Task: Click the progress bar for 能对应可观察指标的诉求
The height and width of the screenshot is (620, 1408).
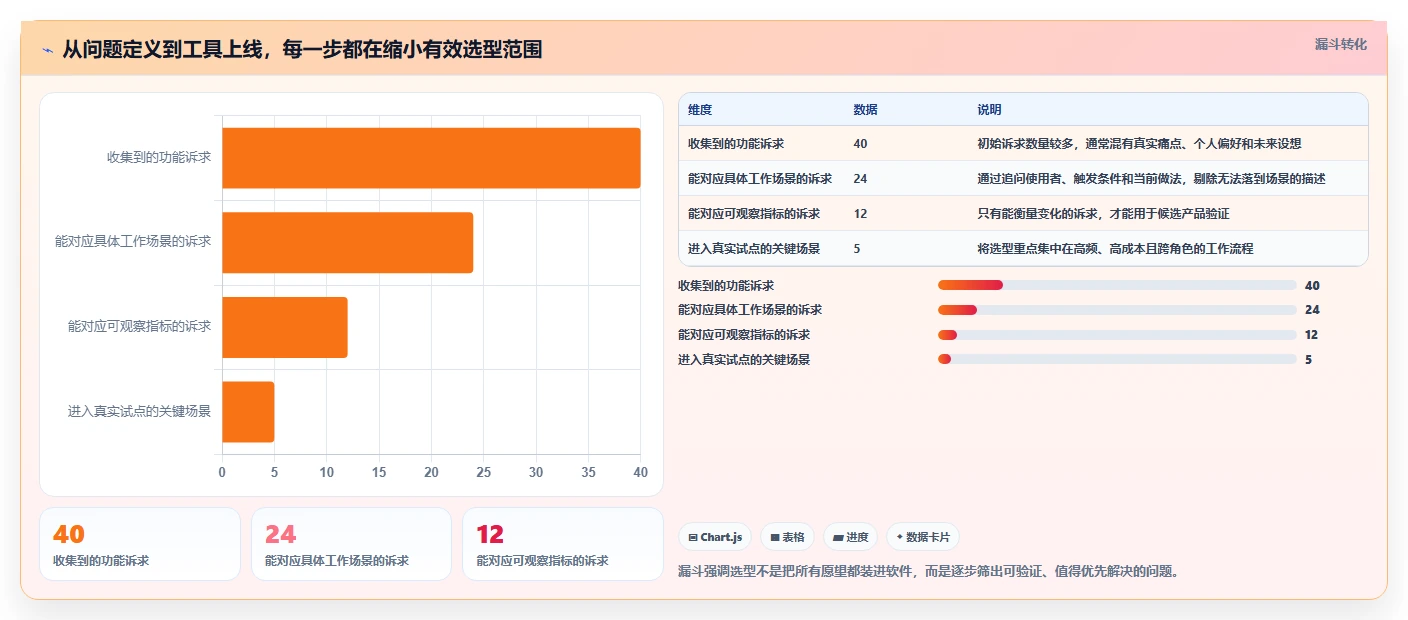Action: 1117,335
